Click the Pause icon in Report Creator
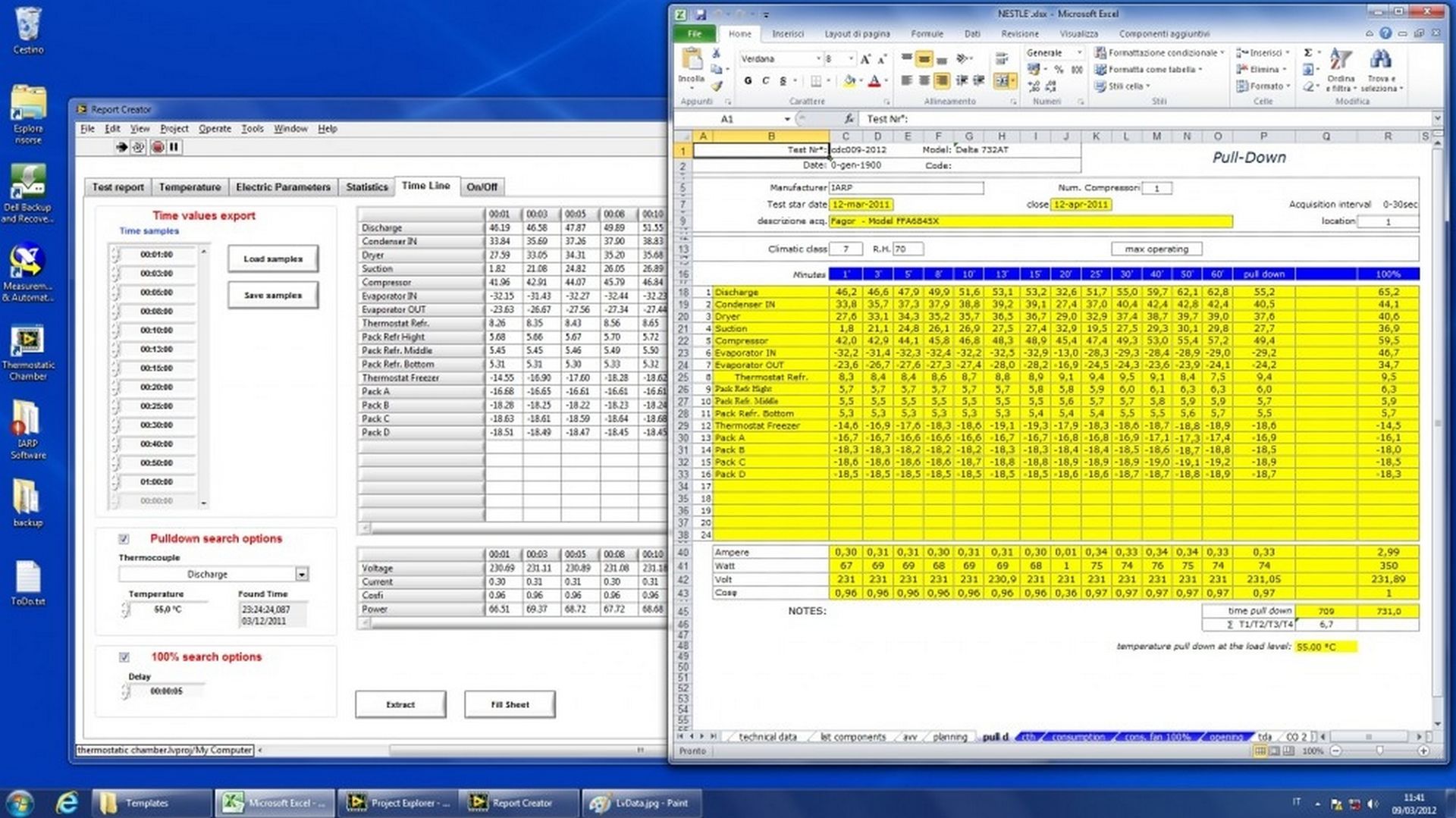Viewport: 1456px width, 818px height. click(174, 147)
